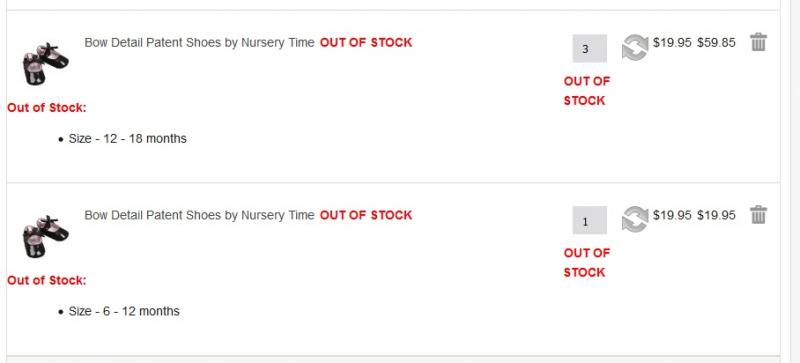Click OUT OF STOCK warning under quantity 1

tap(586, 263)
